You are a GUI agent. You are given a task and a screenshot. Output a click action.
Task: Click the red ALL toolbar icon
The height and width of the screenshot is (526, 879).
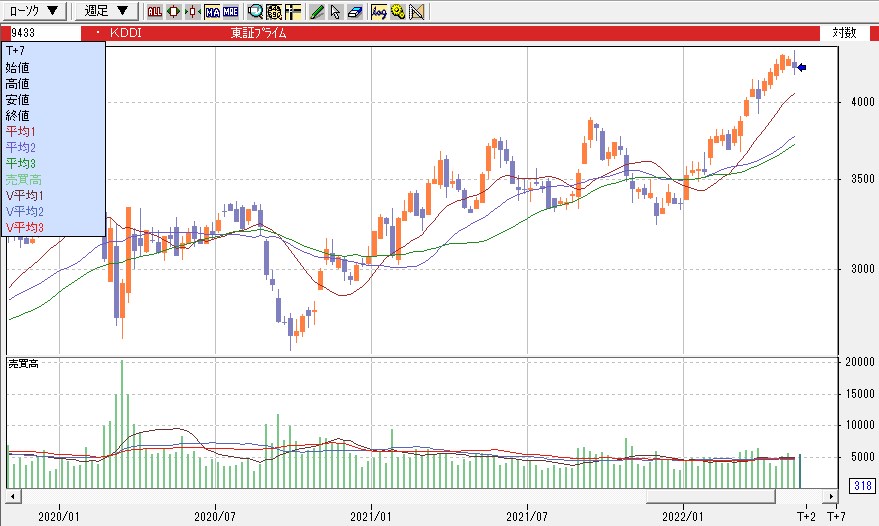[x=155, y=12]
